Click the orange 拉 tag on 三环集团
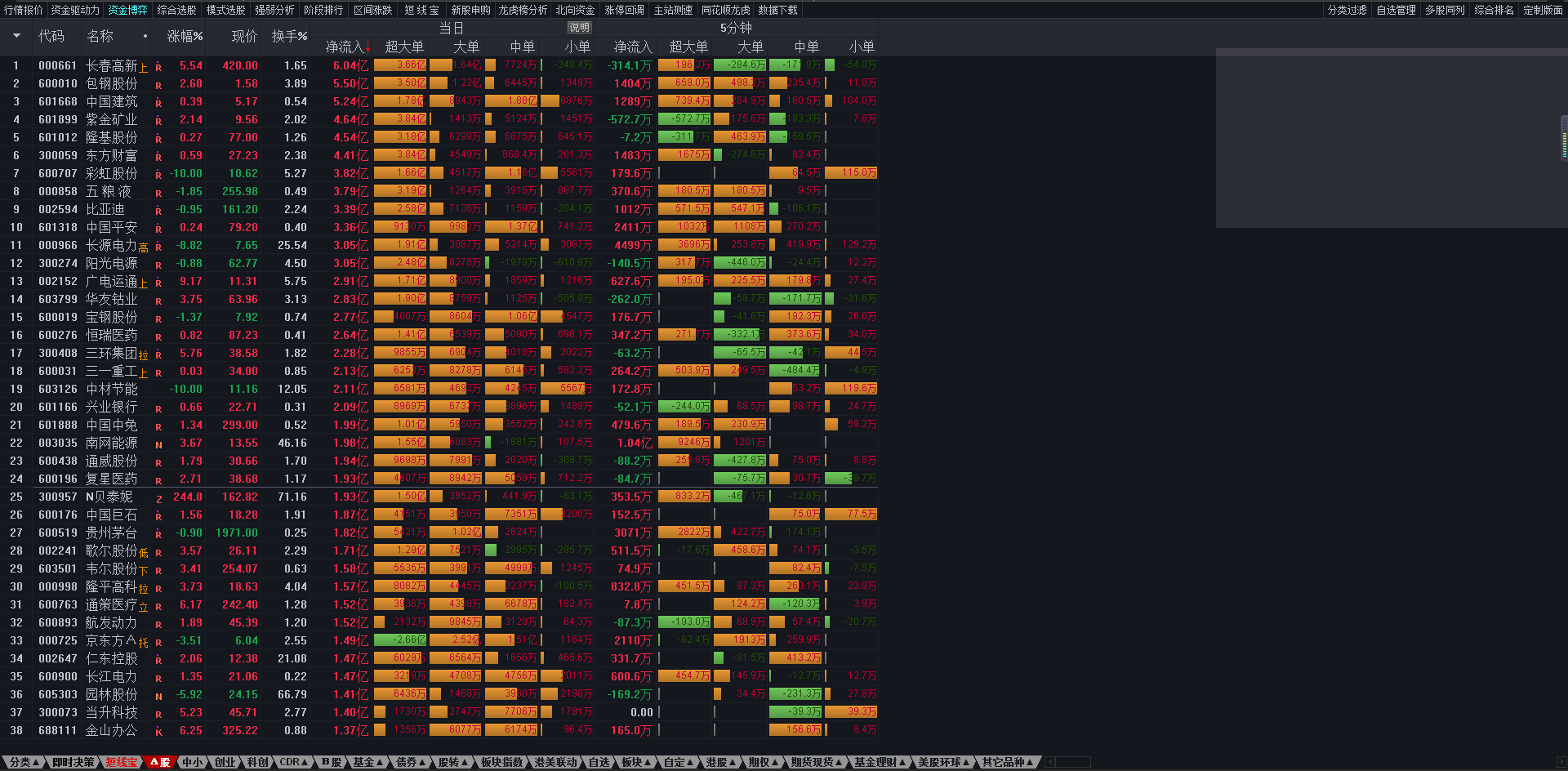The width and height of the screenshot is (1568, 771). click(x=144, y=355)
